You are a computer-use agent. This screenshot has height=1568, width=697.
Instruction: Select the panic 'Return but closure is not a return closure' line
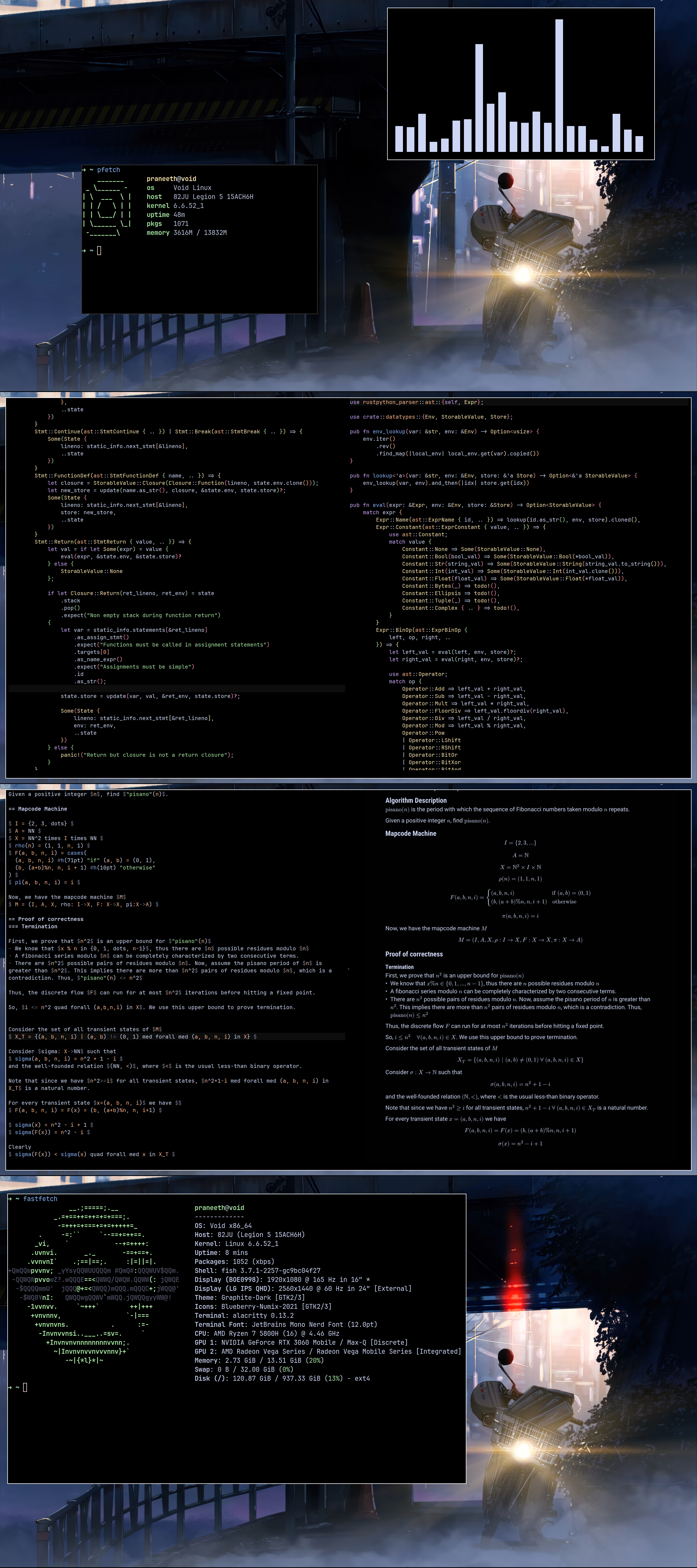(x=147, y=755)
